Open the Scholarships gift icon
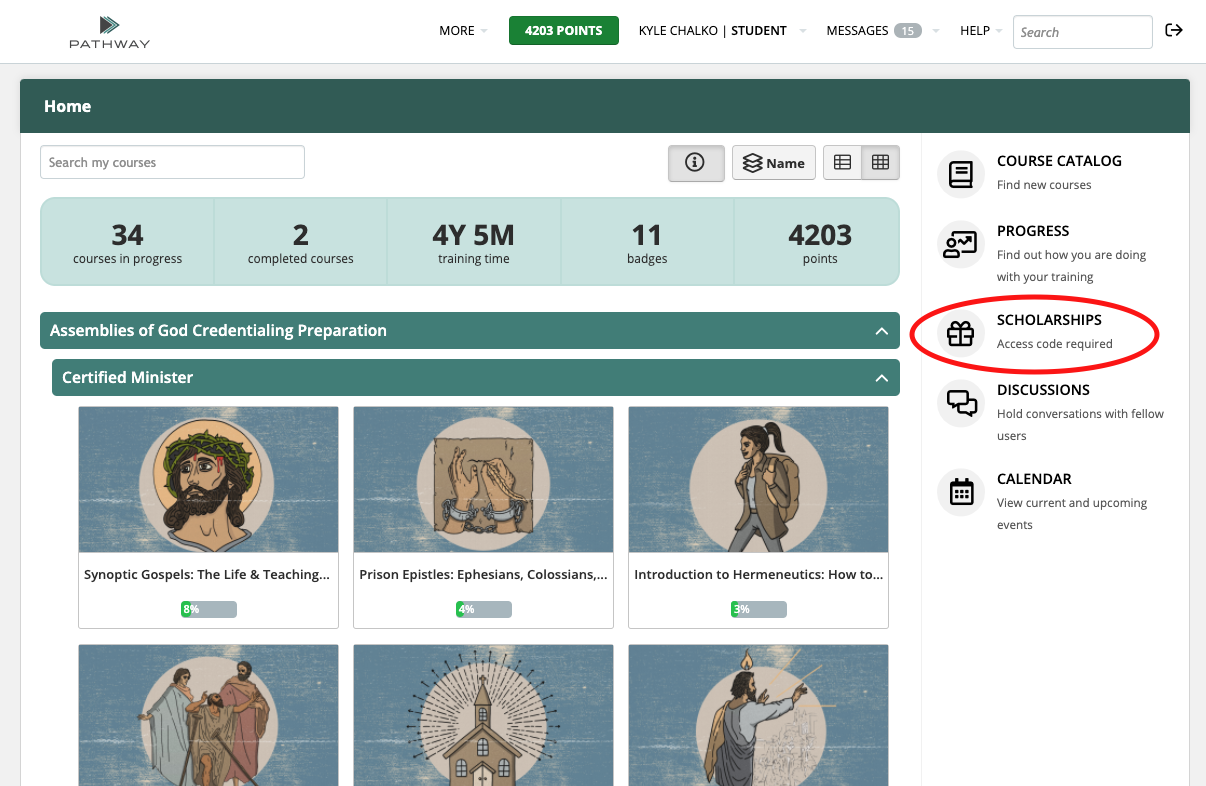Viewport: 1206px width, 786px height. pos(961,334)
